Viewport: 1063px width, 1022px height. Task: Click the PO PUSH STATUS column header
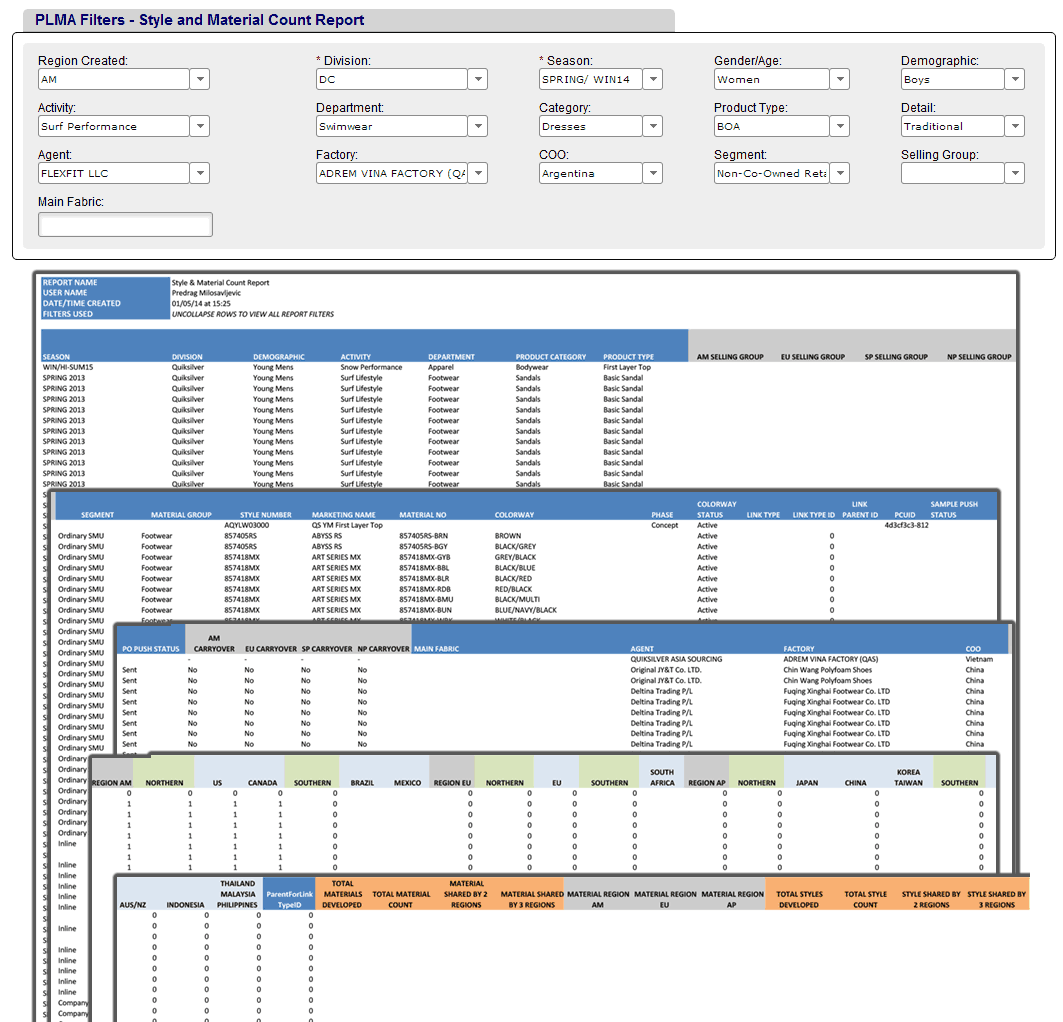point(151,649)
